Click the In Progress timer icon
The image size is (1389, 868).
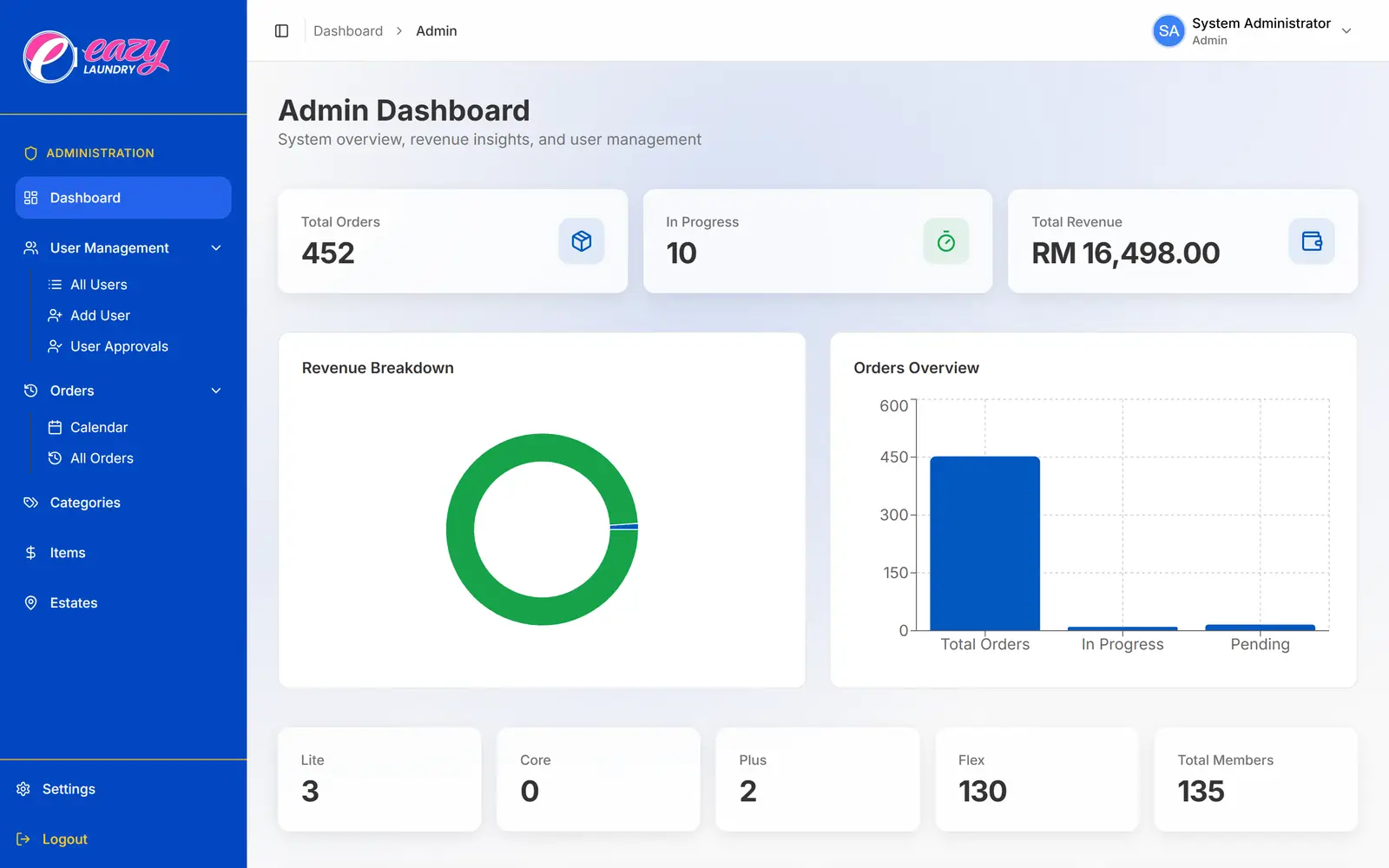click(946, 241)
